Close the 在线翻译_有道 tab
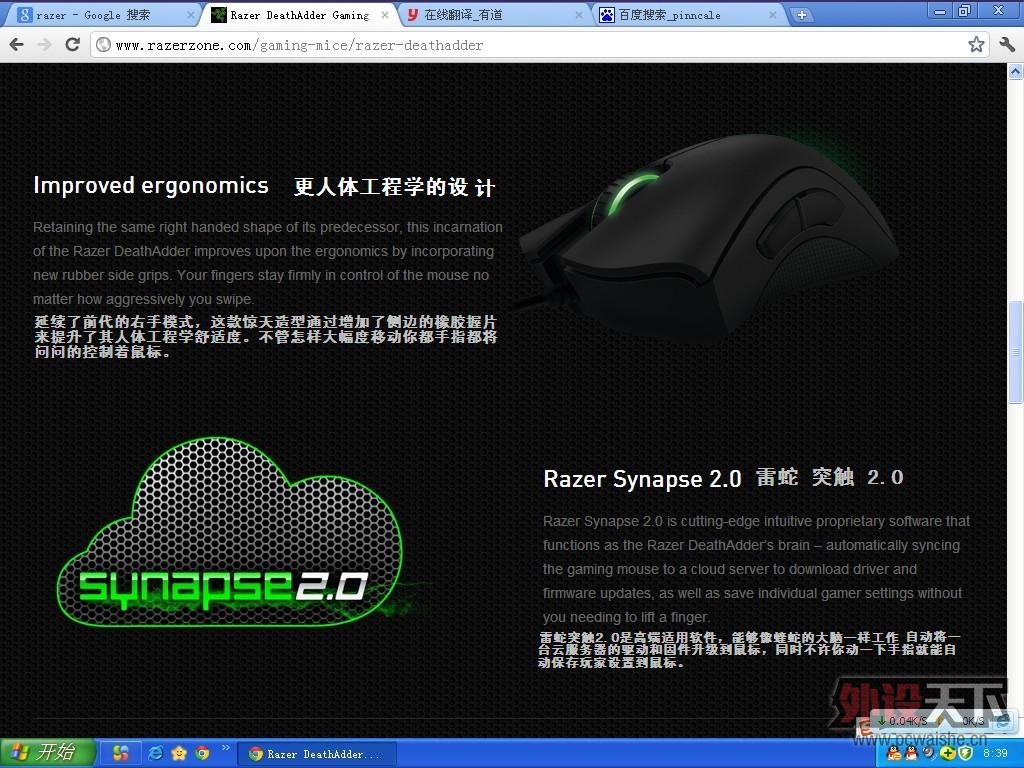This screenshot has height=768, width=1024. point(579,14)
